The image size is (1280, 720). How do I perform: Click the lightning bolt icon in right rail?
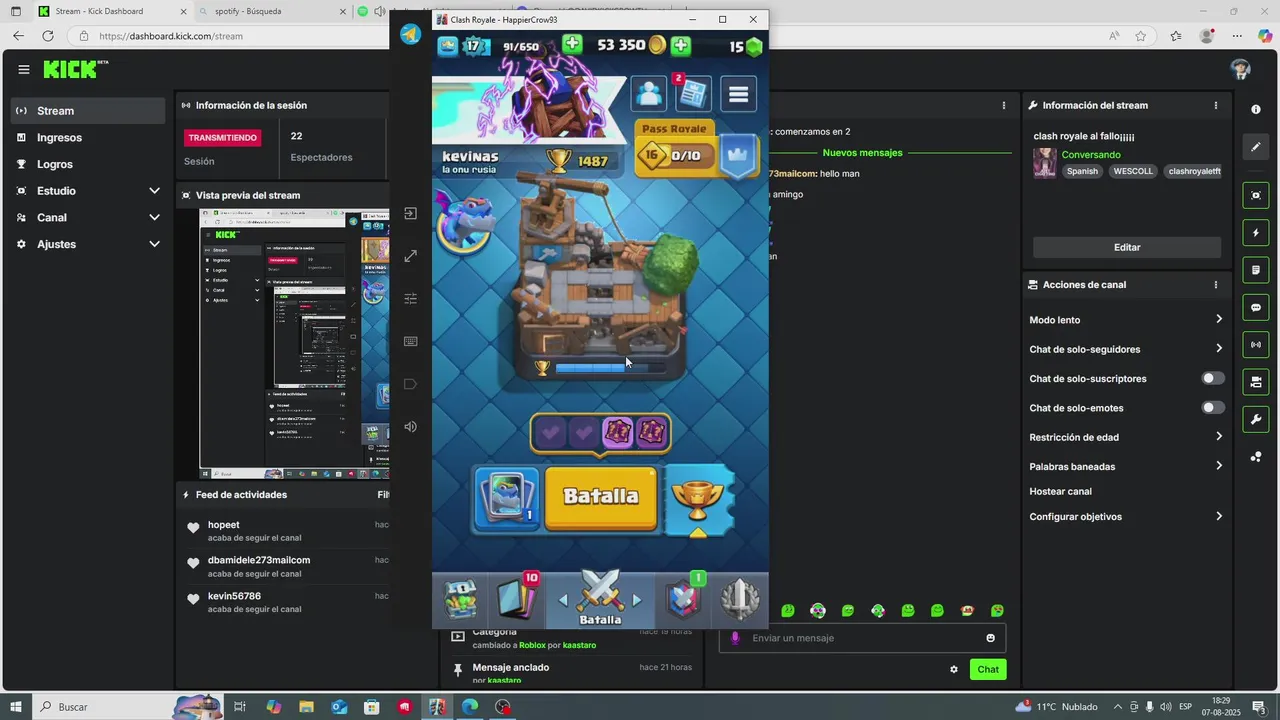pyautogui.click(x=1256, y=233)
